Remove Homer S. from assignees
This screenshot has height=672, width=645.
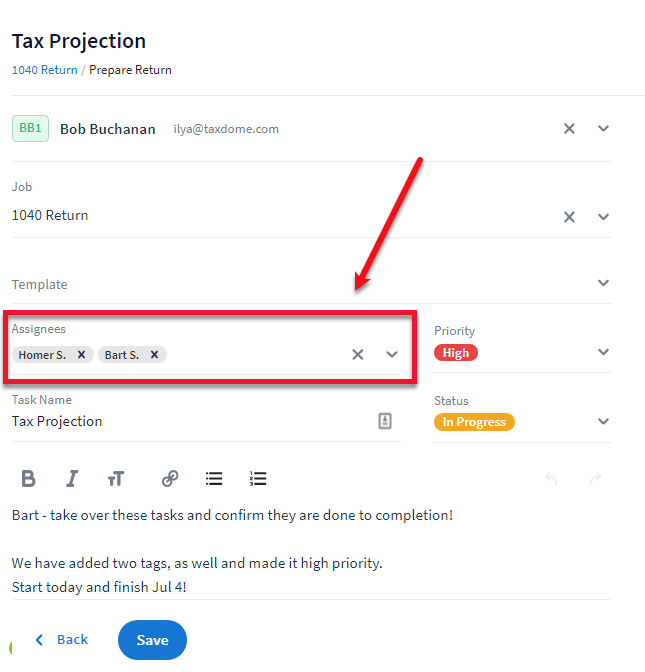coord(82,354)
